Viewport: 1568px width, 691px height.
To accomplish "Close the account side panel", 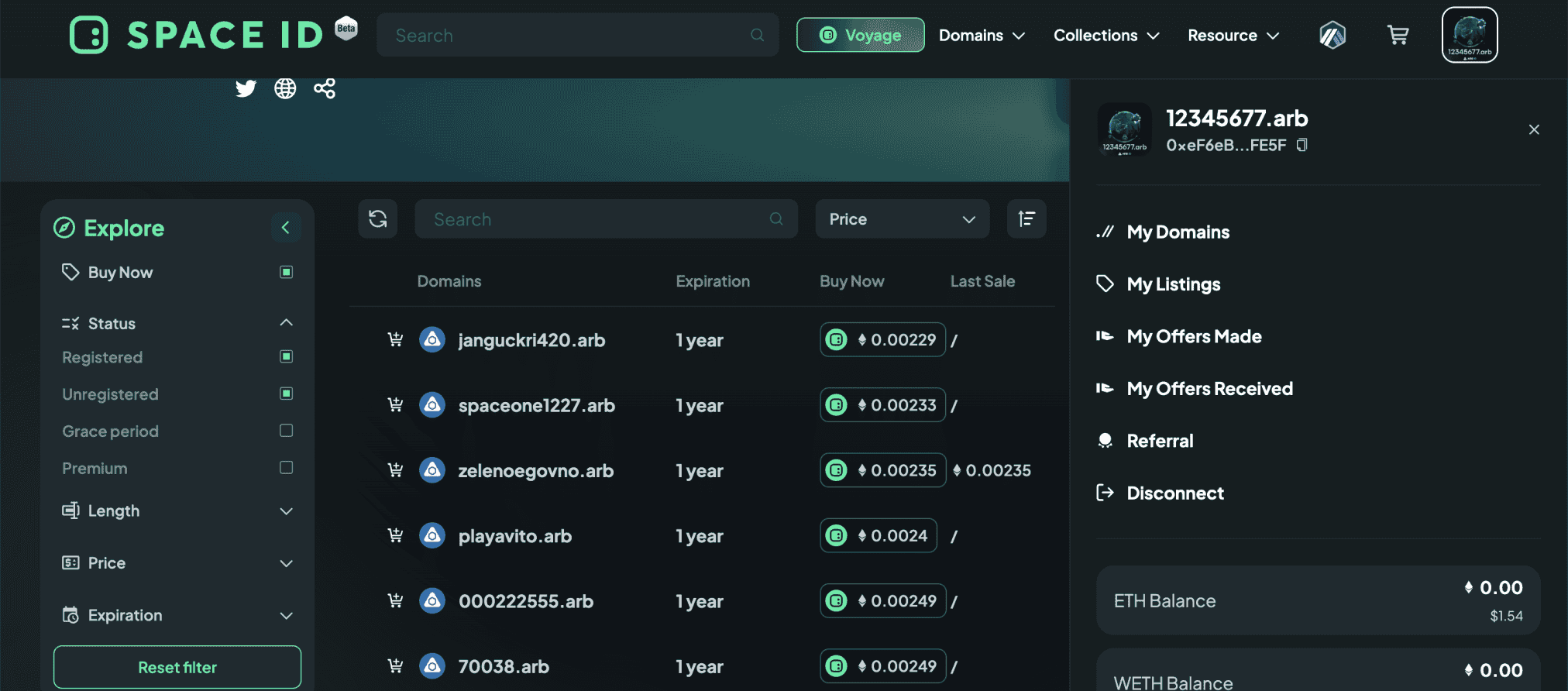I will click(1534, 129).
